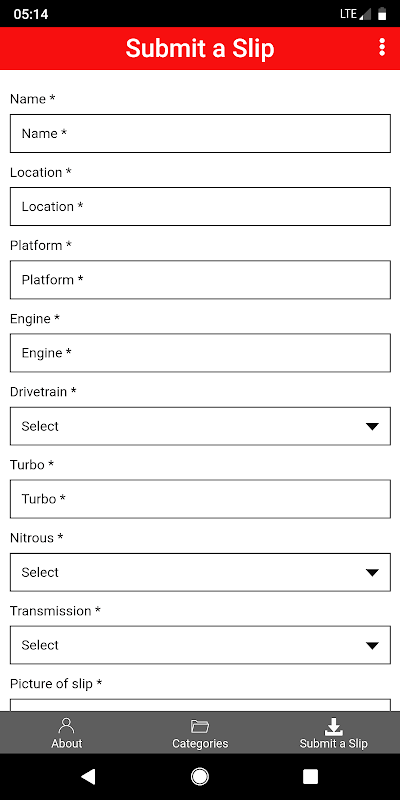Tap the Submit a Slip download icon
This screenshot has width=400, height=800.
point(333,726)
